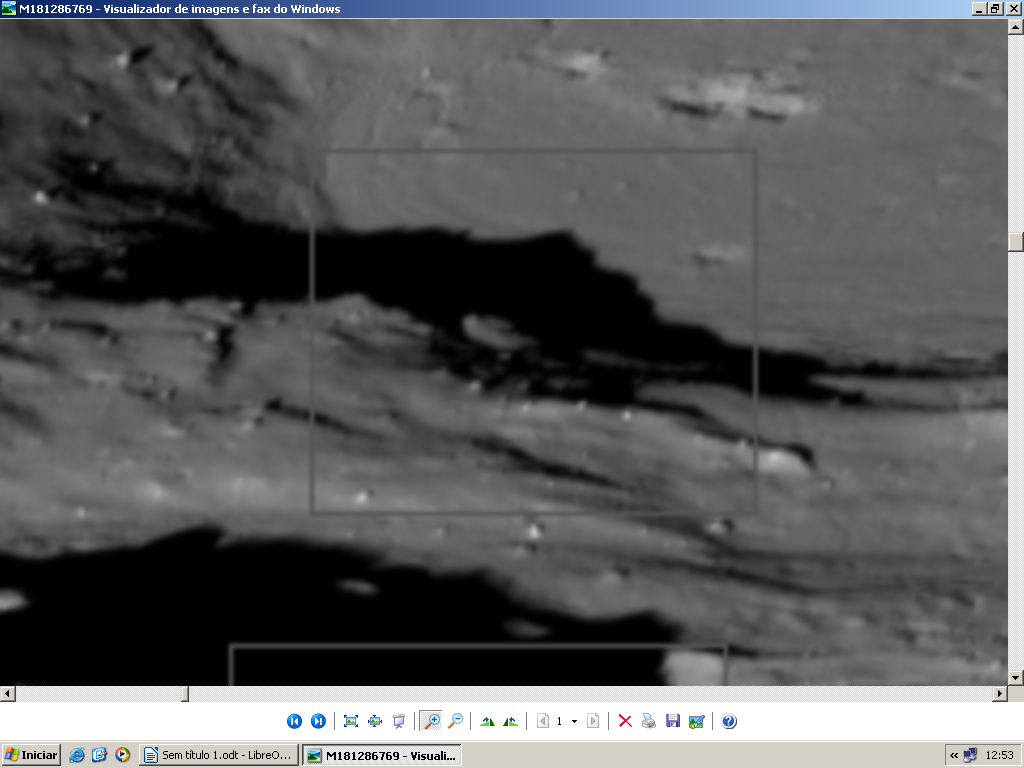The width and height of the screenshot is (1024, 768).
Task: Go to the previous image
Action: [x=294, y=721]
